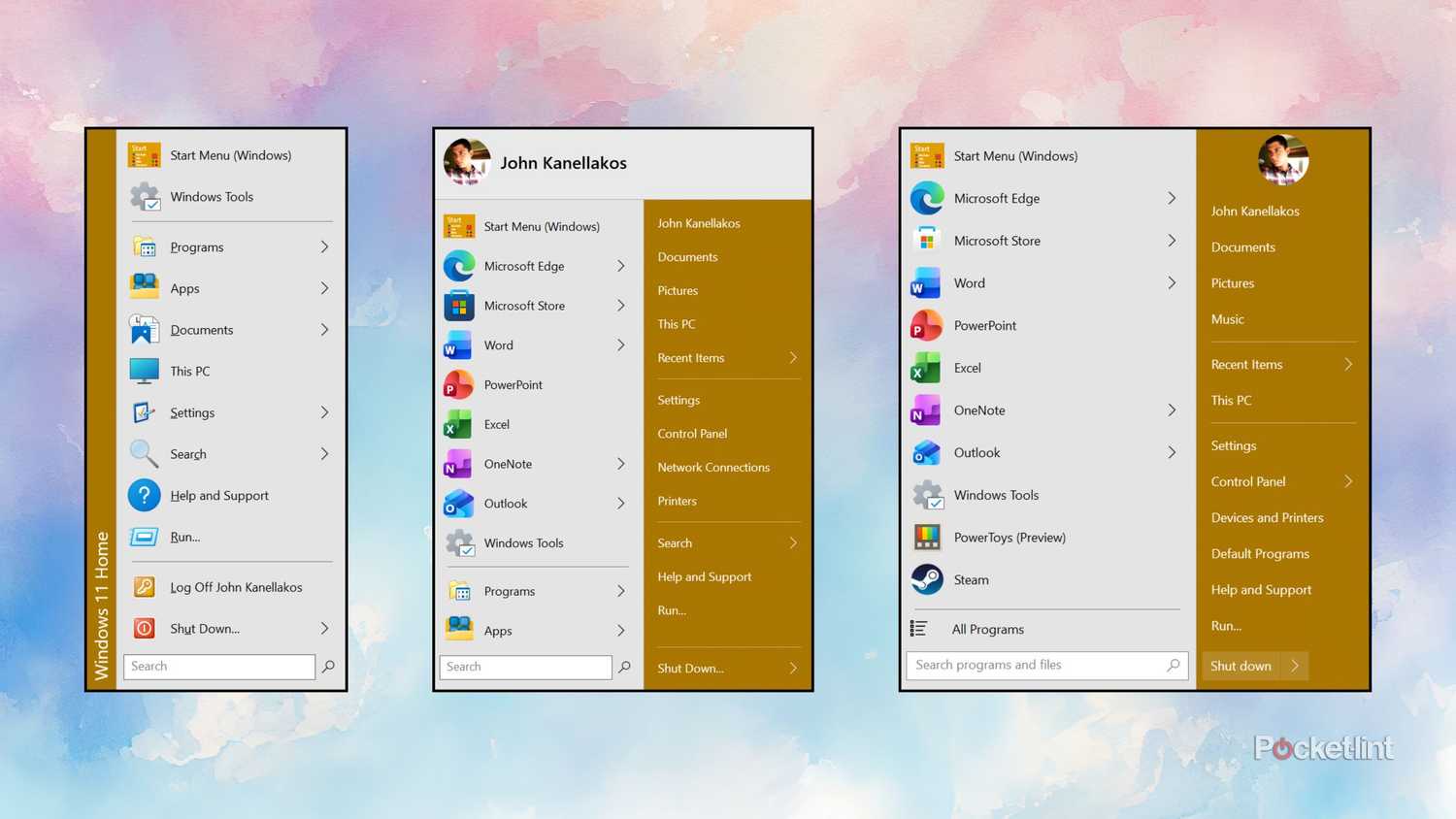The image size is (1456, 819).
Task: Expand the Shut Down options arrow
Action: (793, 668)
